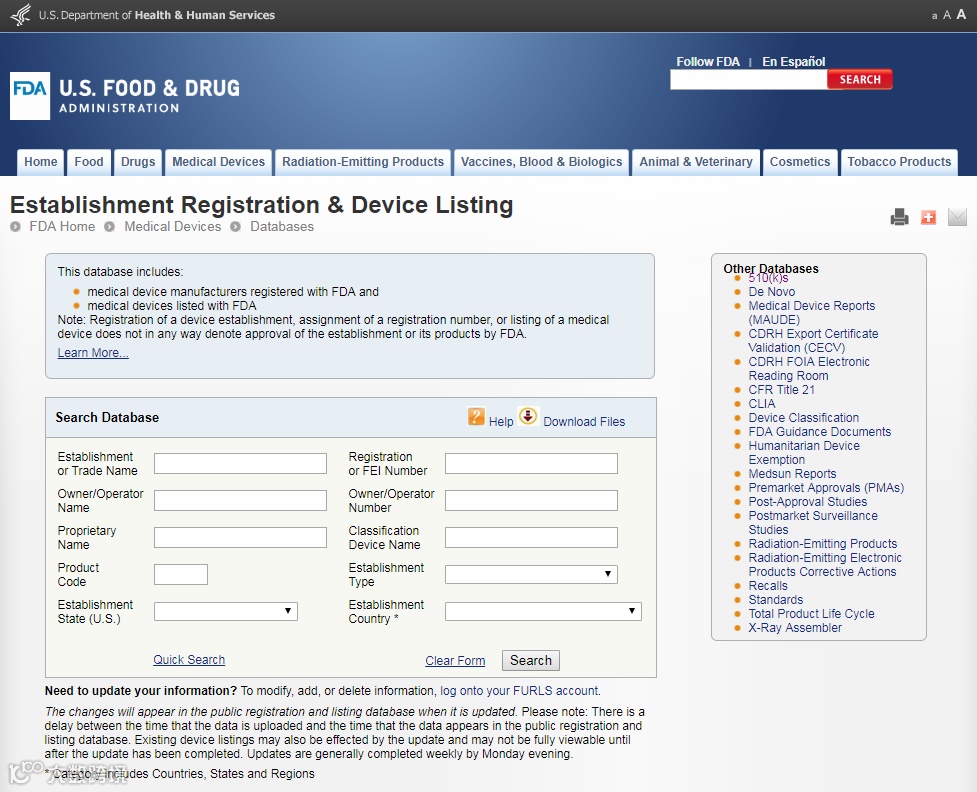Click the Owner/Operator Name field
Image resolution: width=977 pixels, height=792 pixels.
pyautogui.click(x=240, y=500)
